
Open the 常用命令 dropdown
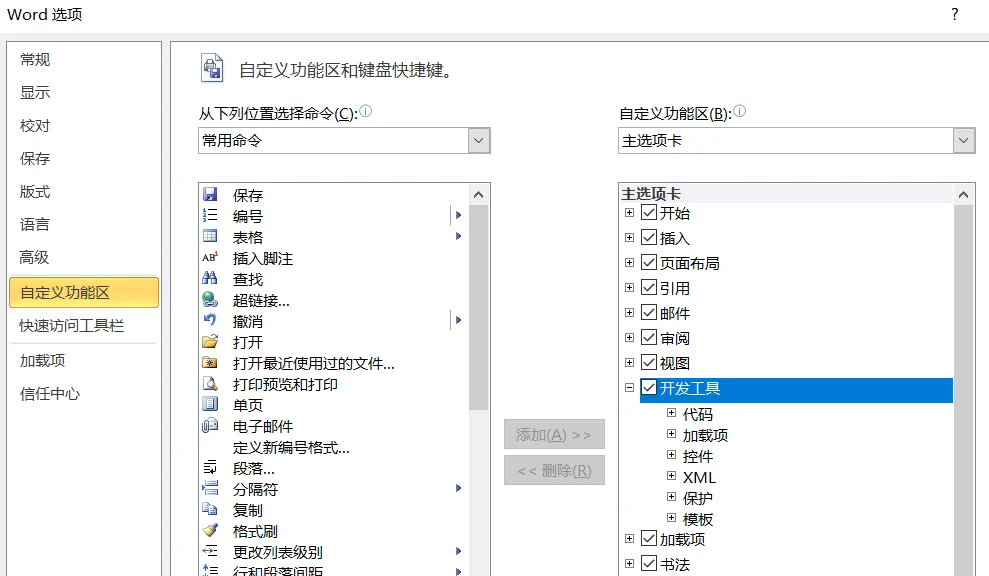pyautogui.click(x=479, y=141)
